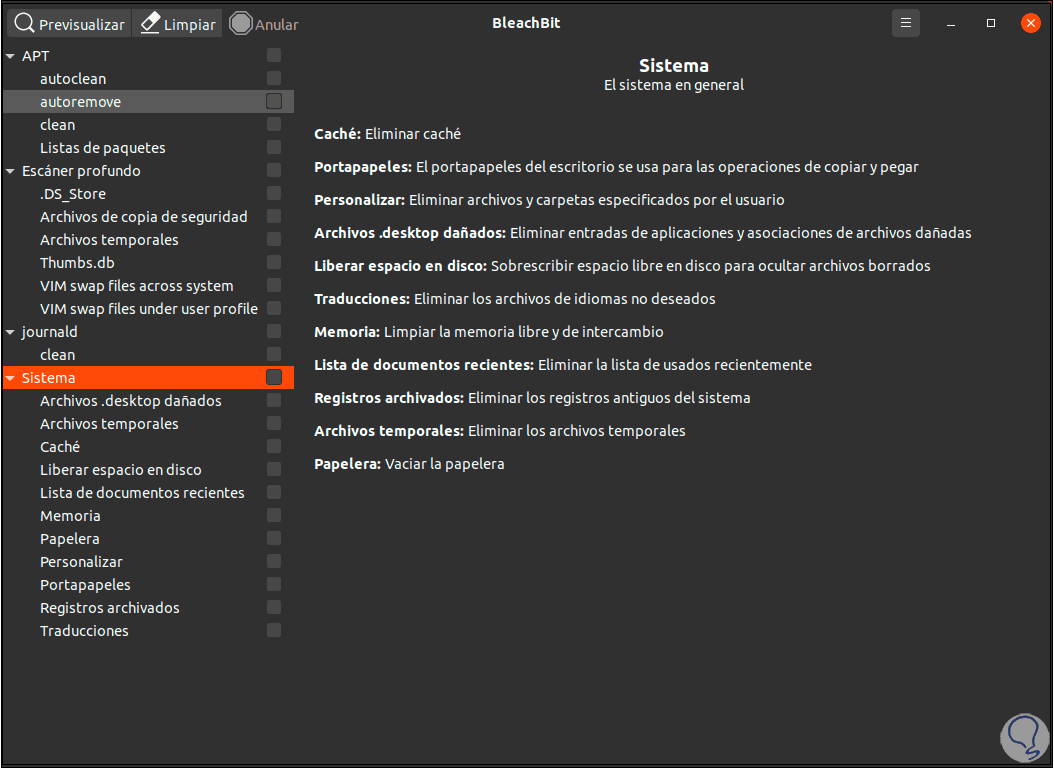This screenshot has height=768, width=1054.
Task: Toggle the Sistema group checkbox
Action: click(274, 377)
